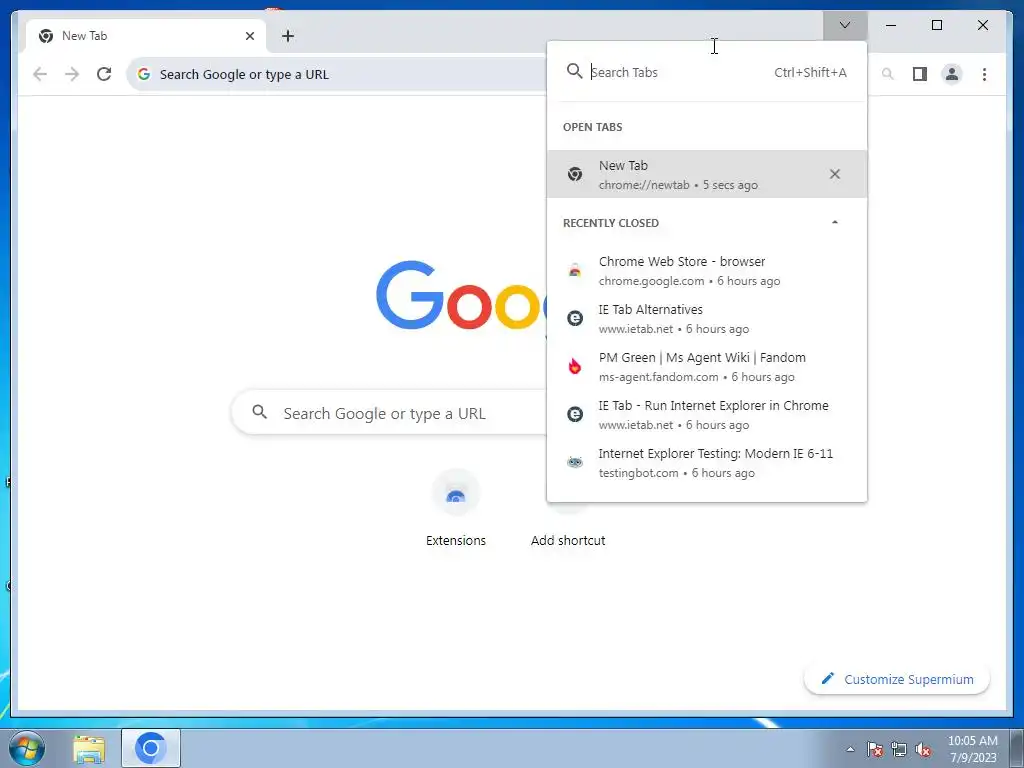Image resolution: width=1024 pixels, height=768 pixels.
Task: Click the Back navigation arrow
Action: 40,74
